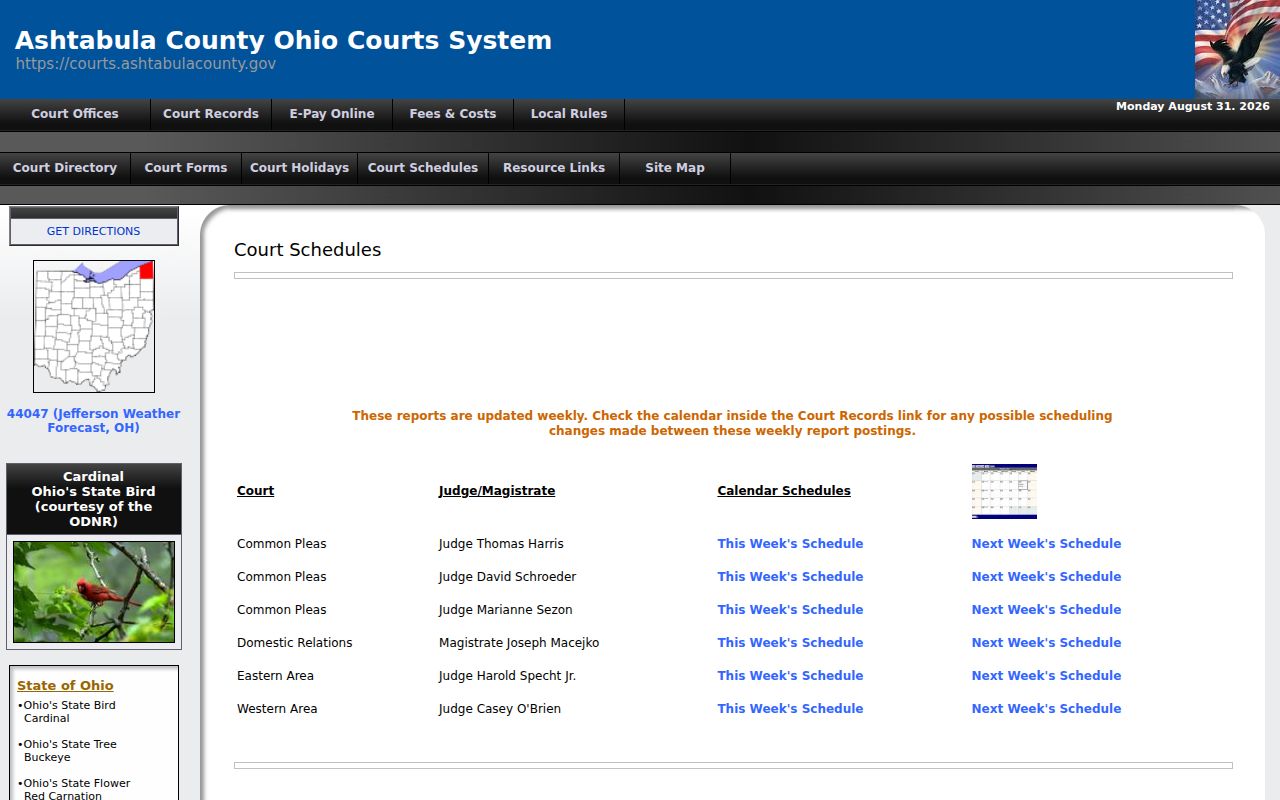The image size is (1280, 800).
Task: Open Judge Marianne Sezon Next Week's Schedule
Action: click(x=1046, y=610)
